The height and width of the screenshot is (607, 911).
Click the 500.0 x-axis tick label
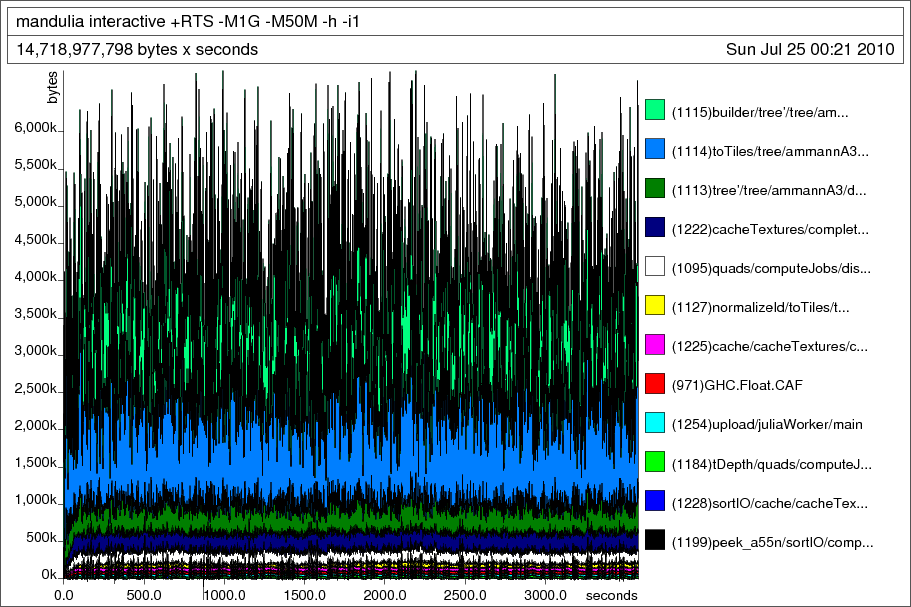click(x=144, y=595)
